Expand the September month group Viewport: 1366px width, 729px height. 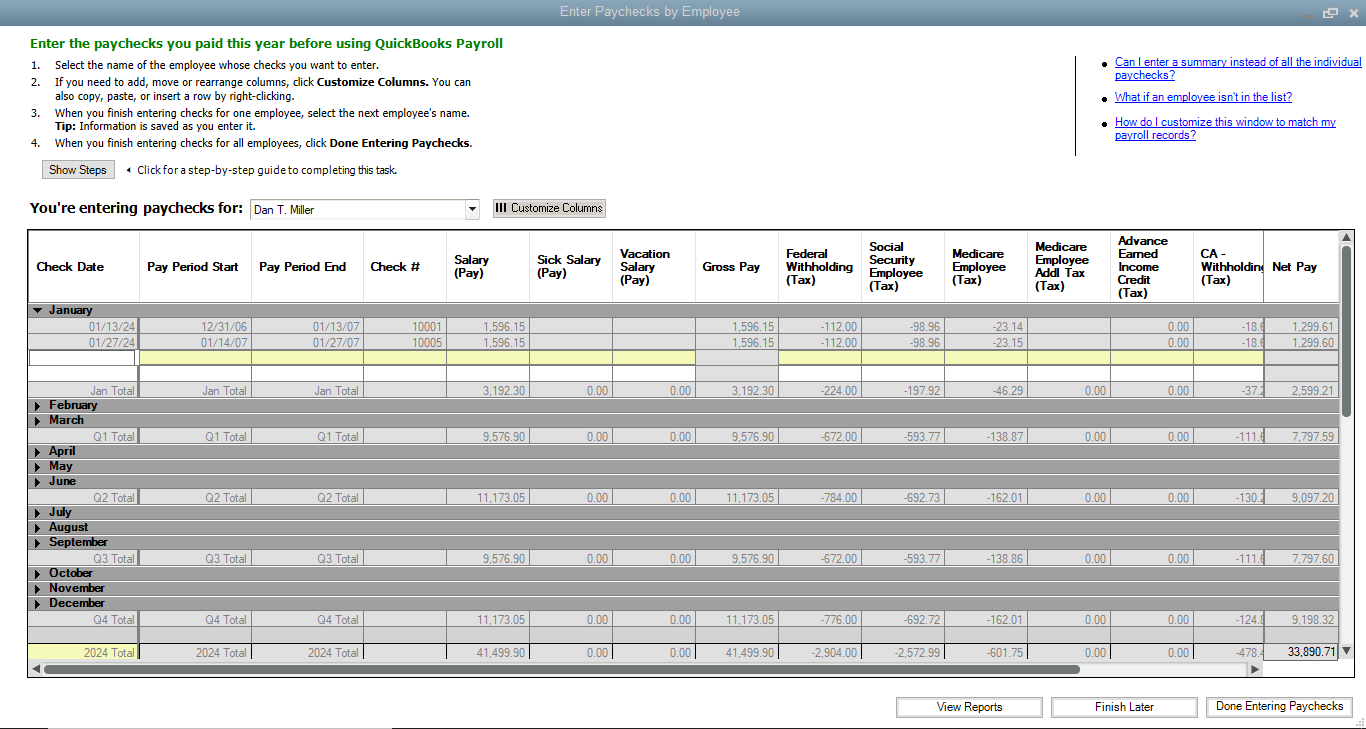tap(38, 543)
